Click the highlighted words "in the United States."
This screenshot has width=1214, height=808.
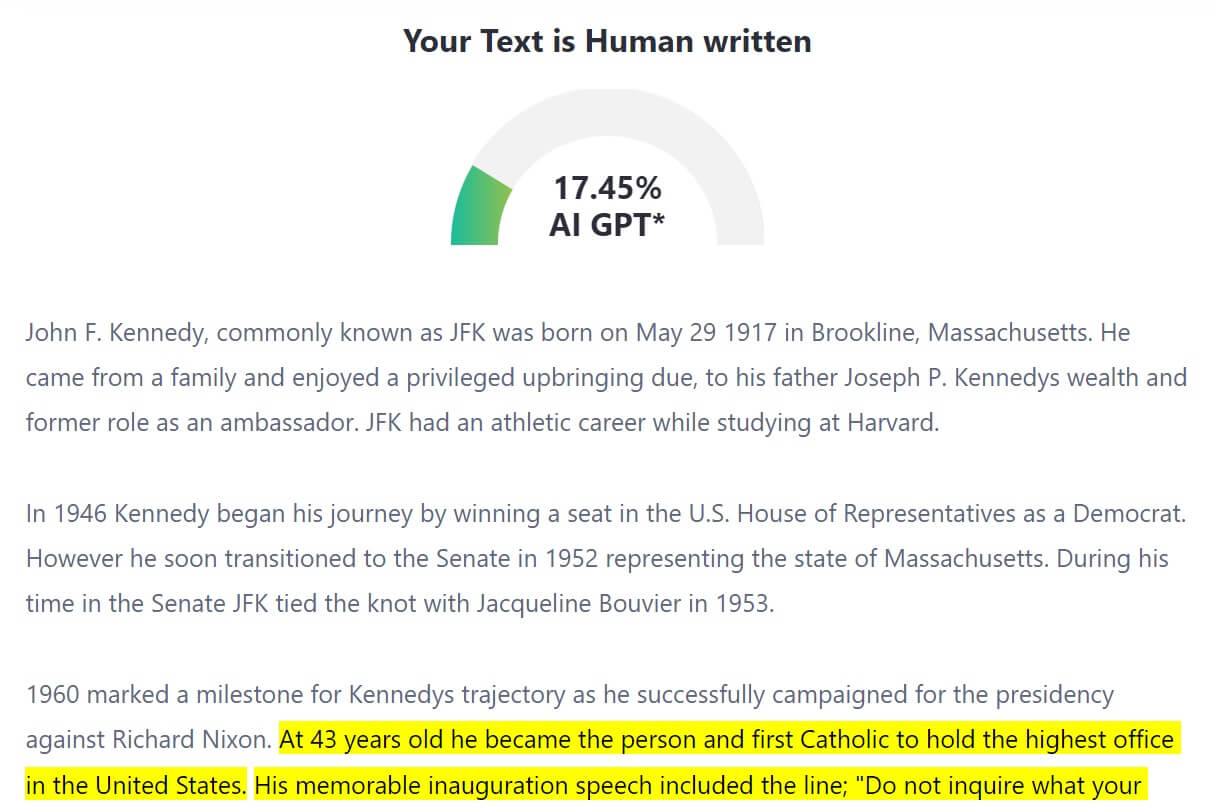135,786
